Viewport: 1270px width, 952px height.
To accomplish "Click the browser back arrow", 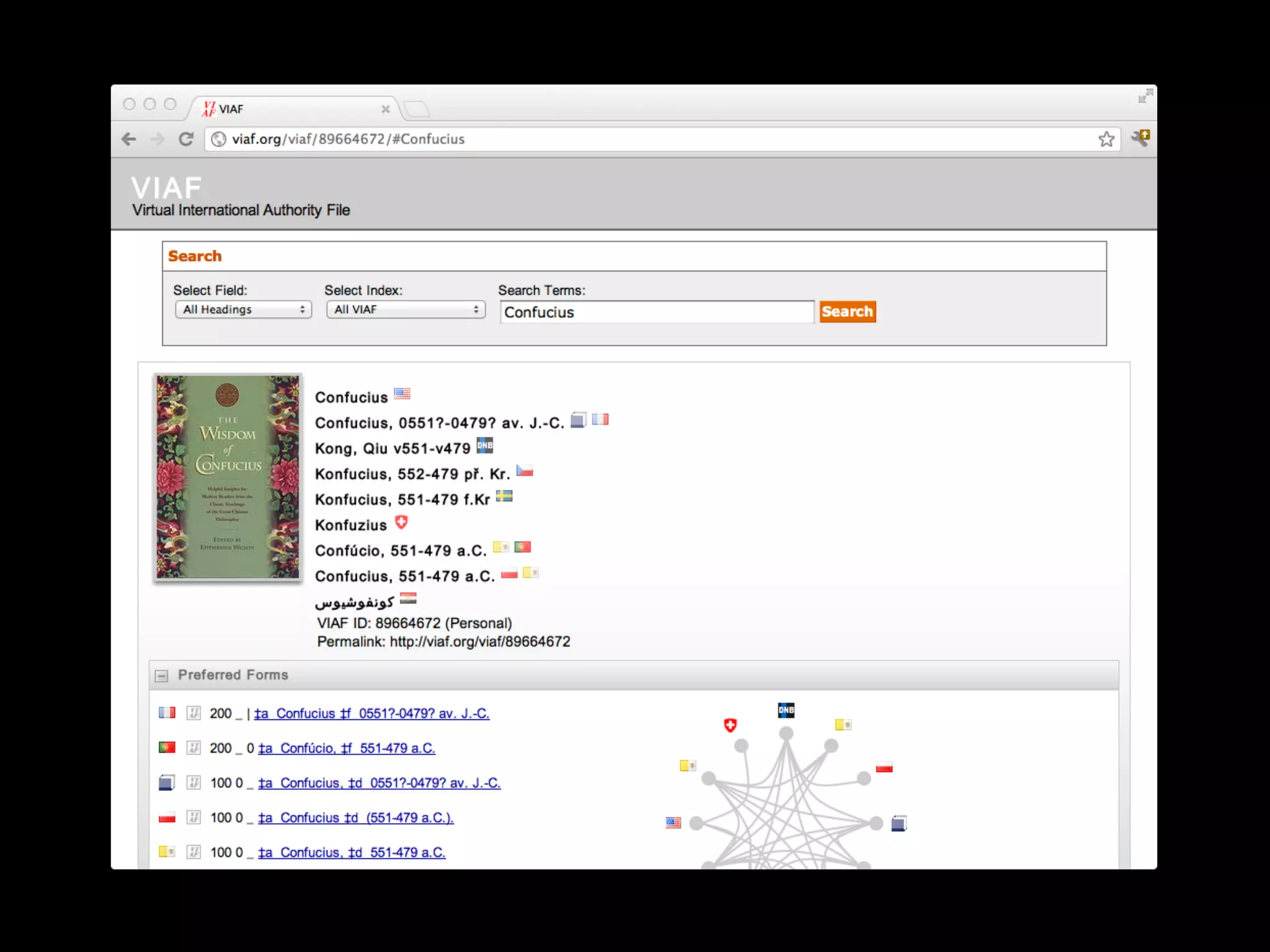I will click(x=129, y=139).
